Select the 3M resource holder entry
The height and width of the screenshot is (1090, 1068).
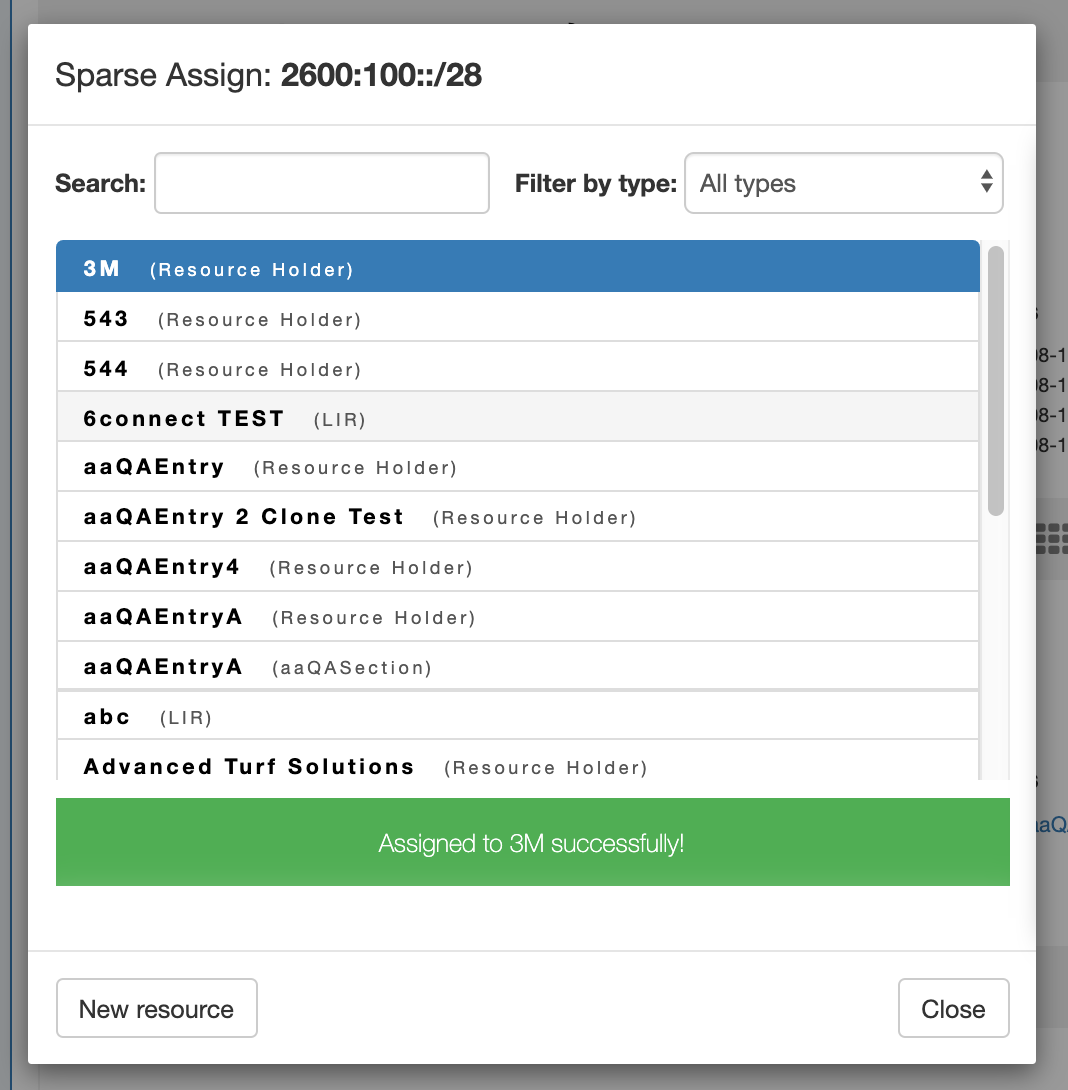[517, 267]
